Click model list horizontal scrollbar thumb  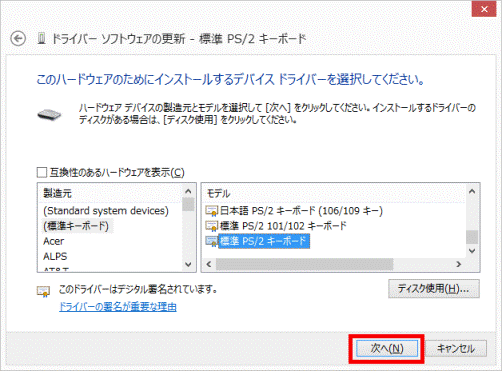[x=305, y=264]
